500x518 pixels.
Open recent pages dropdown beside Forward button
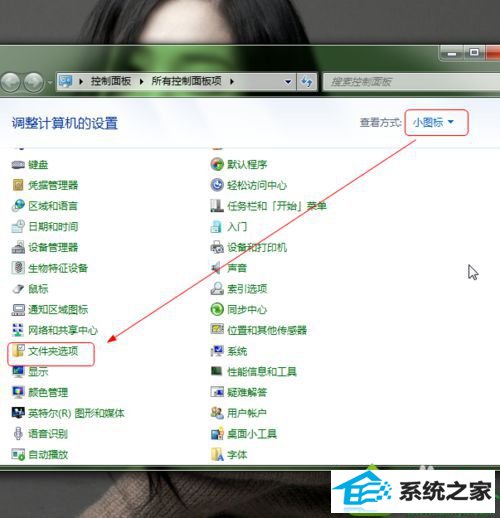tap(50, 82)
